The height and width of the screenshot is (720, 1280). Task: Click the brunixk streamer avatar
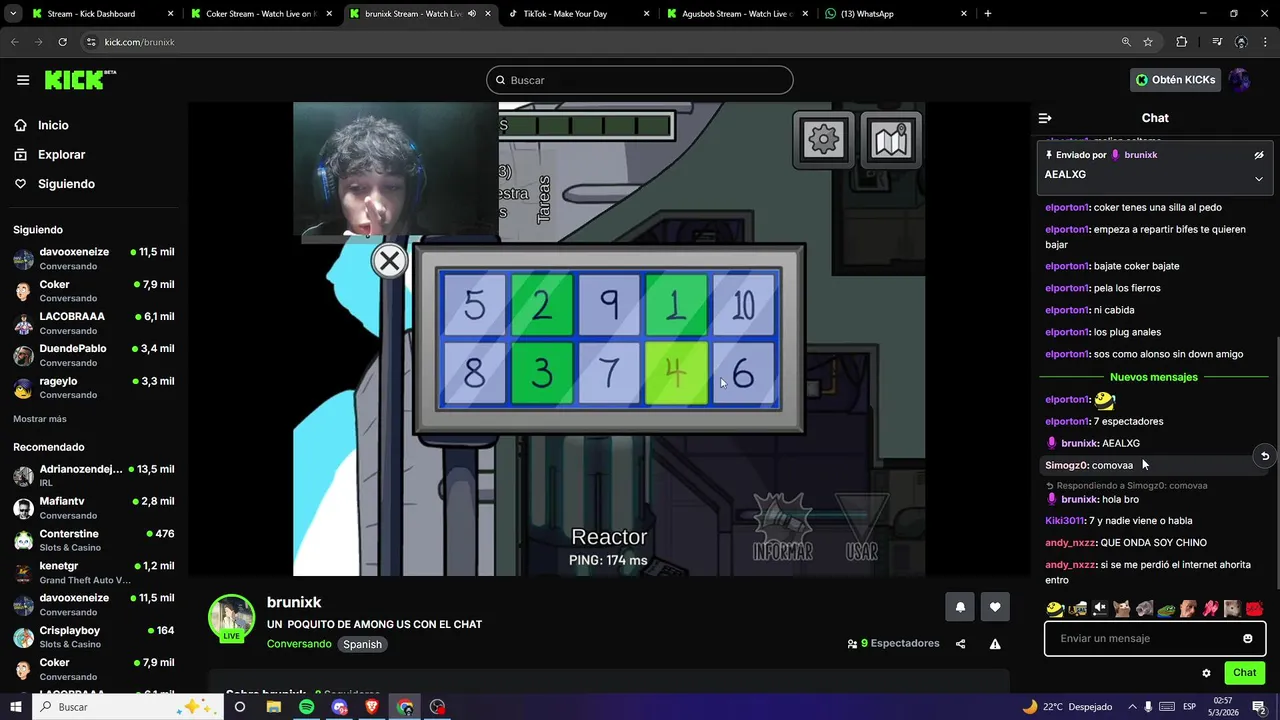[231, 618]
